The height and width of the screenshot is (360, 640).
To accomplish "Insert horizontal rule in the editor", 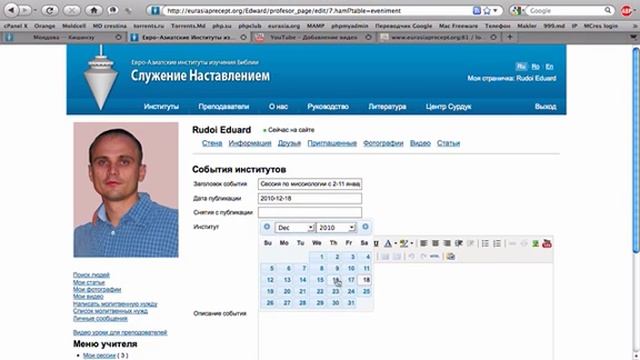I will pos(435,256).
